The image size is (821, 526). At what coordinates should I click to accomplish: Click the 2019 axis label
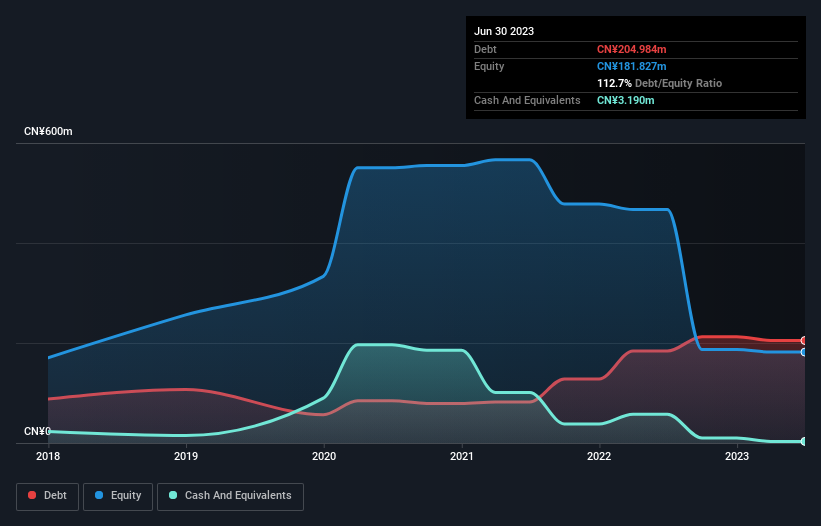[186, 456]
